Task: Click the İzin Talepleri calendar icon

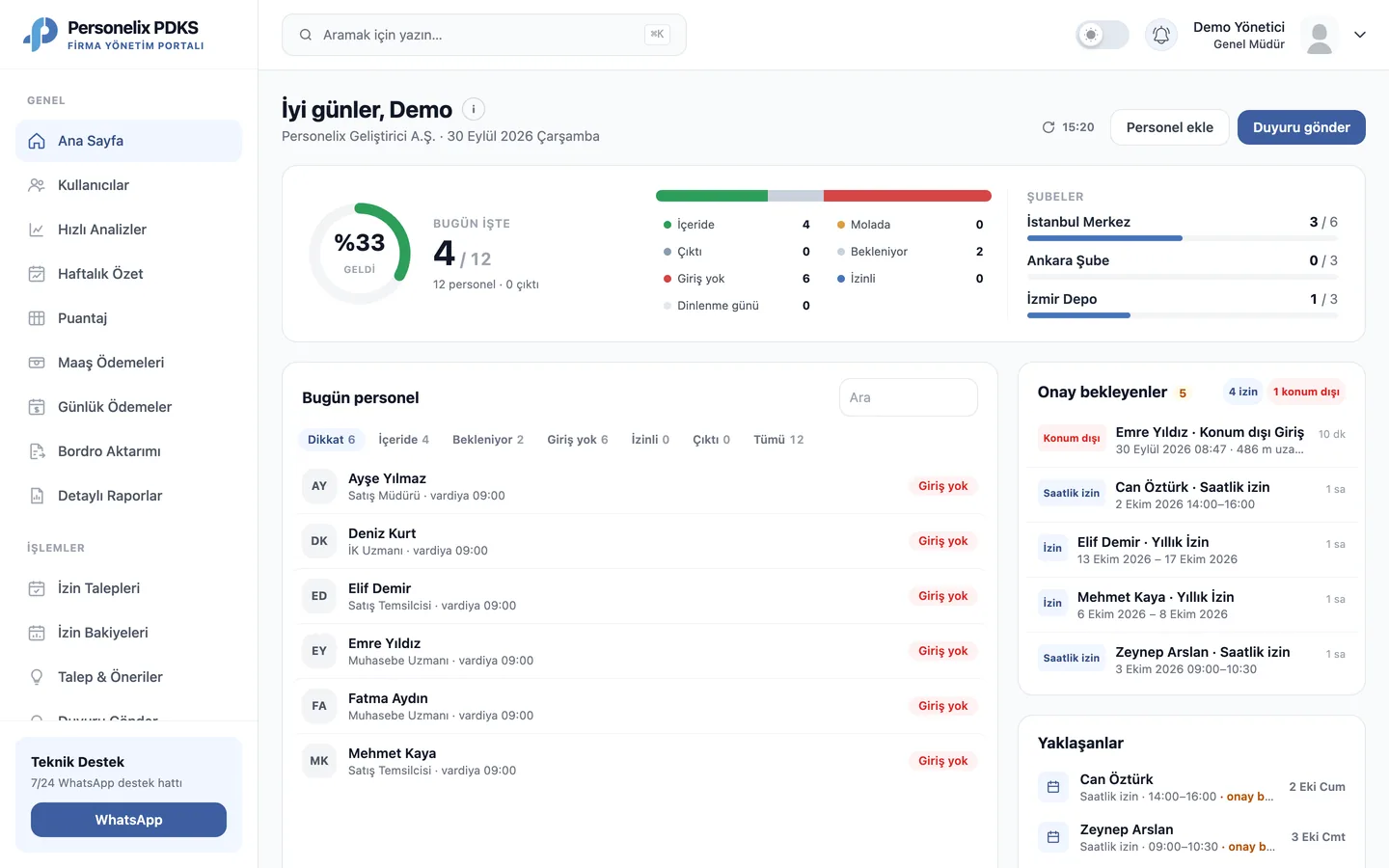Action: coord(37,588)
